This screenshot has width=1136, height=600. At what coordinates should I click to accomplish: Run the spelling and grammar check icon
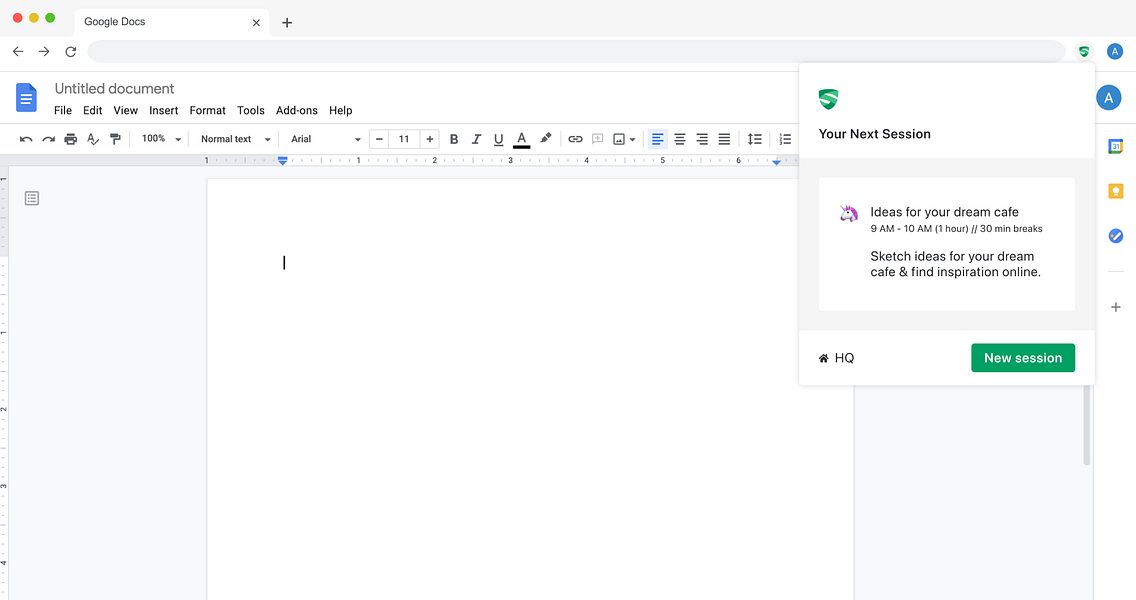pos(93,139)
